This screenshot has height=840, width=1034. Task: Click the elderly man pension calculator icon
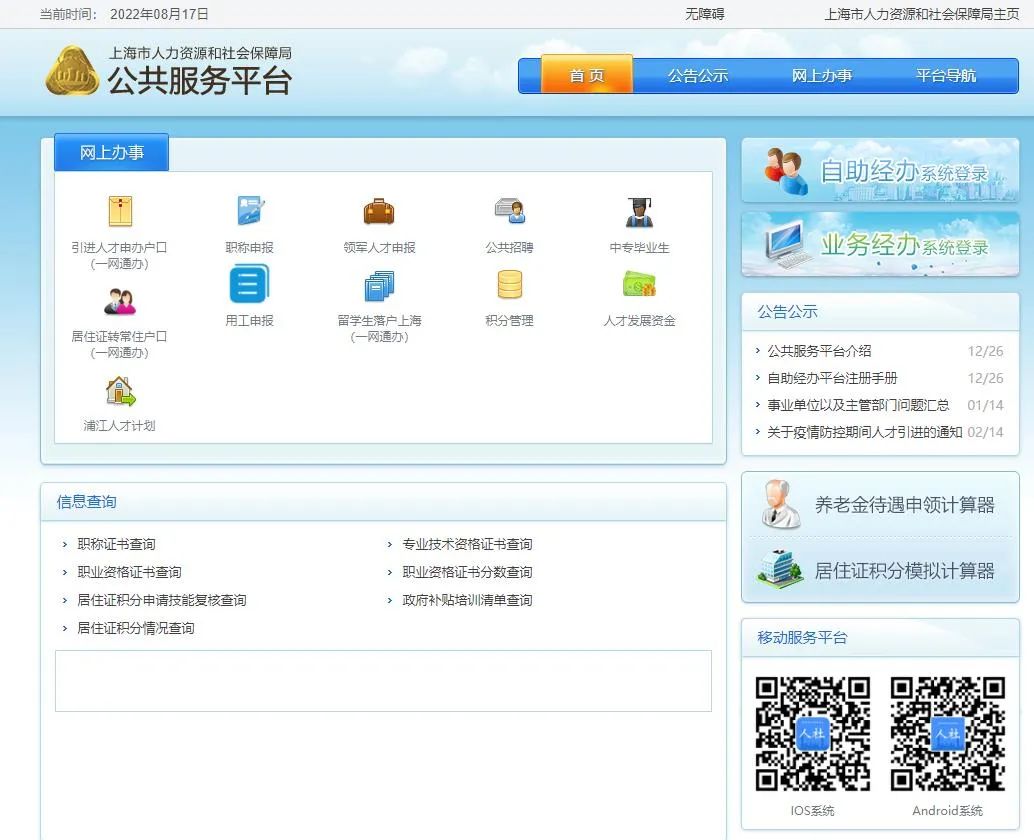(x=780, y=504)
